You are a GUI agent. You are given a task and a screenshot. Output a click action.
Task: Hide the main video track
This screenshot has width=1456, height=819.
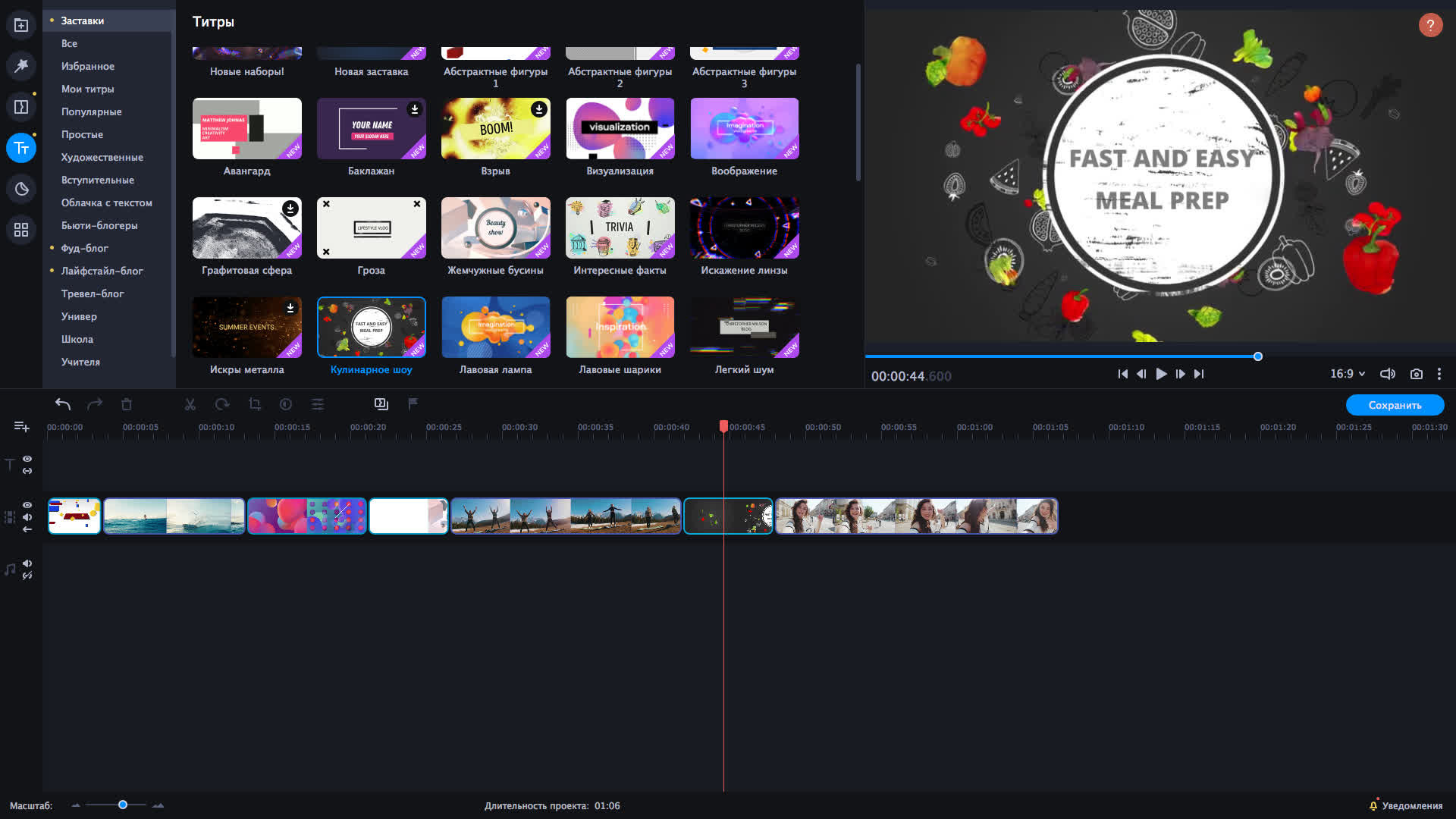point(27,505)
